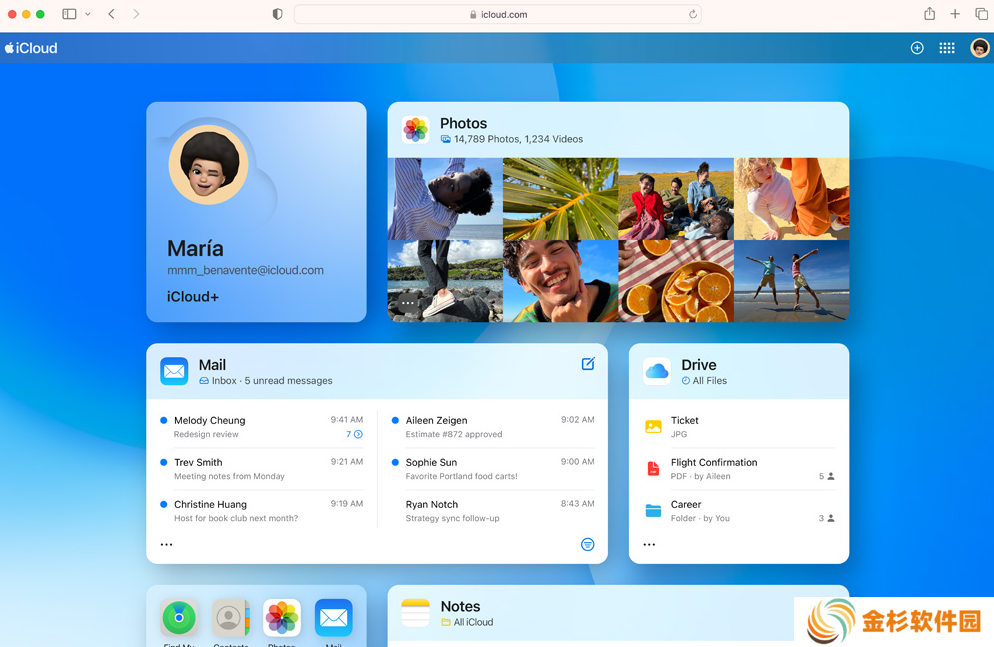The image size is (994, 647).
Task: Open the beach jumping people photo thumbnail
Action: pyautogui.click(x=792, y=281)
